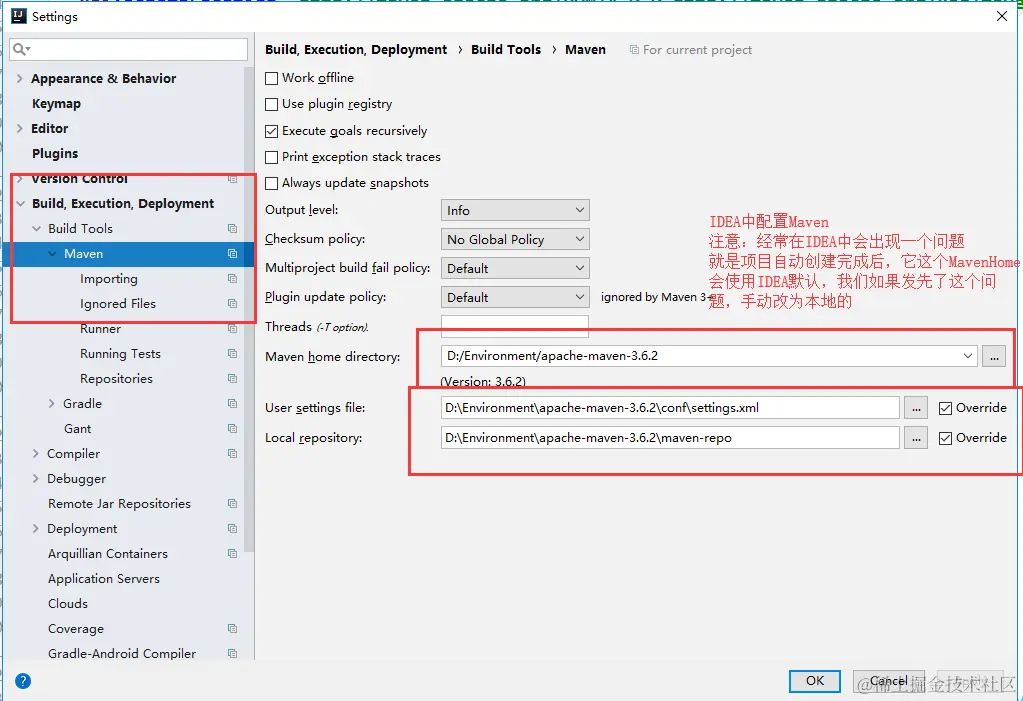Enable the Work offline checkbox
Viewport: 1023px width, 701px height.
coord(271,78)
